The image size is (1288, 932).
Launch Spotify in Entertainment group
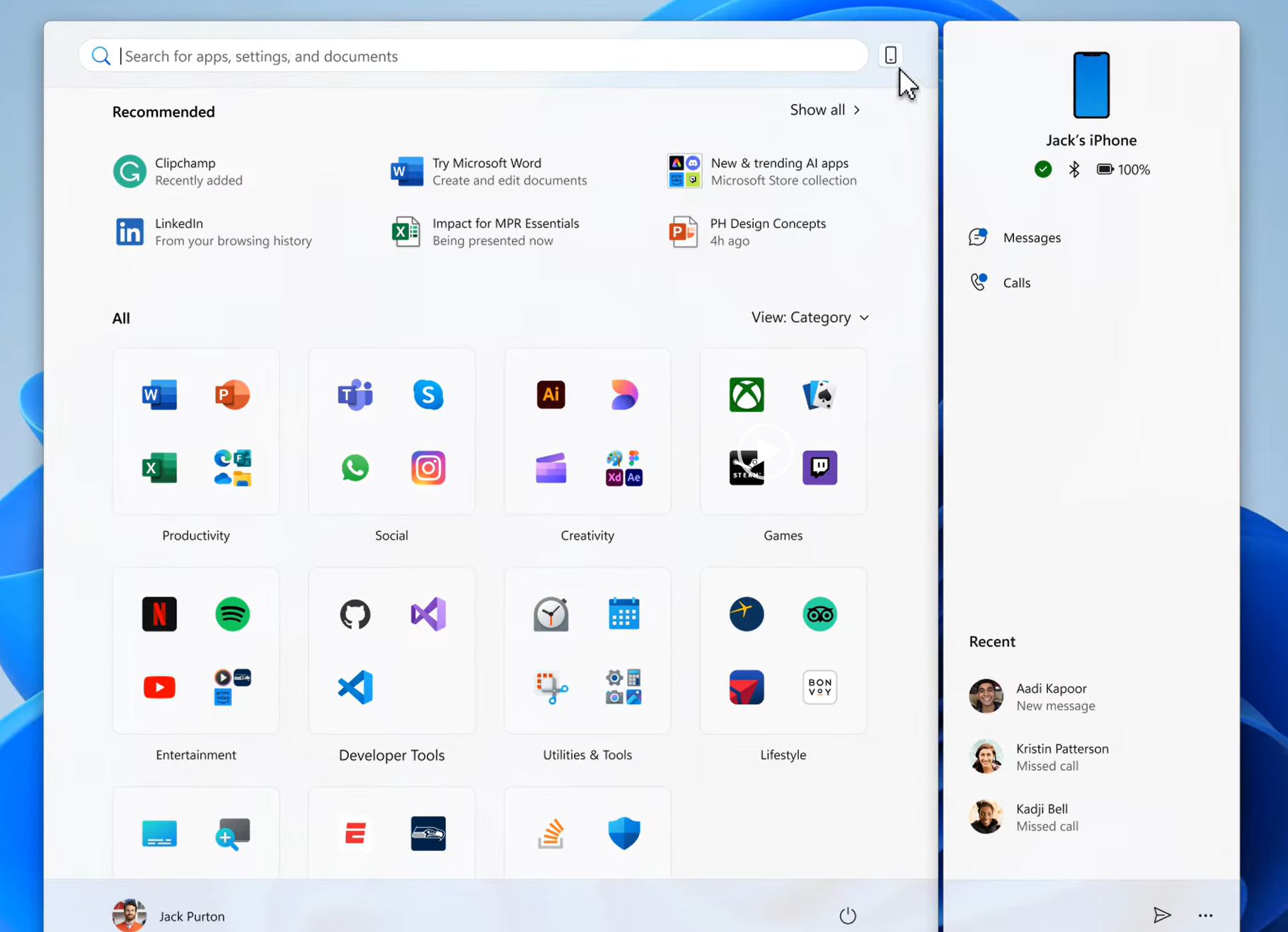click(x=232, y=614)
